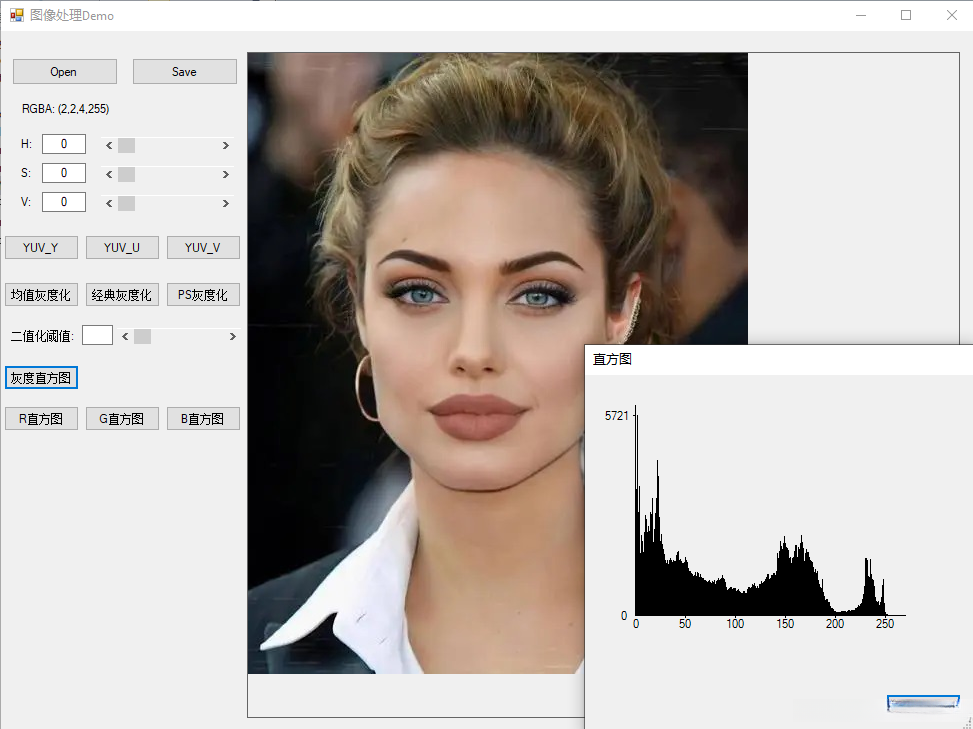973x729 pixels.
Task: Show the 灰度直方图 histogram
Action: tap(41, 378)
